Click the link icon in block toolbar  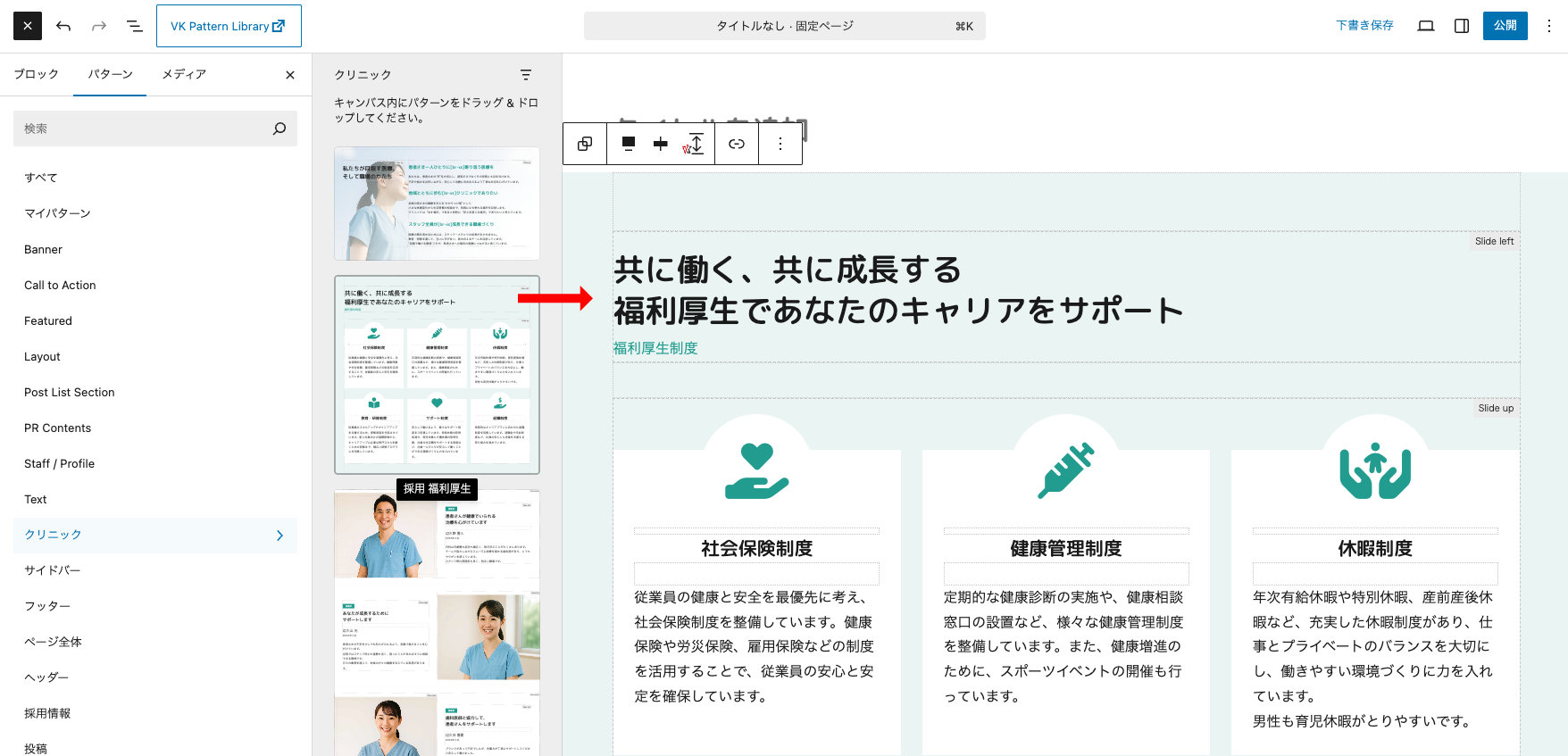pos(737,144)
